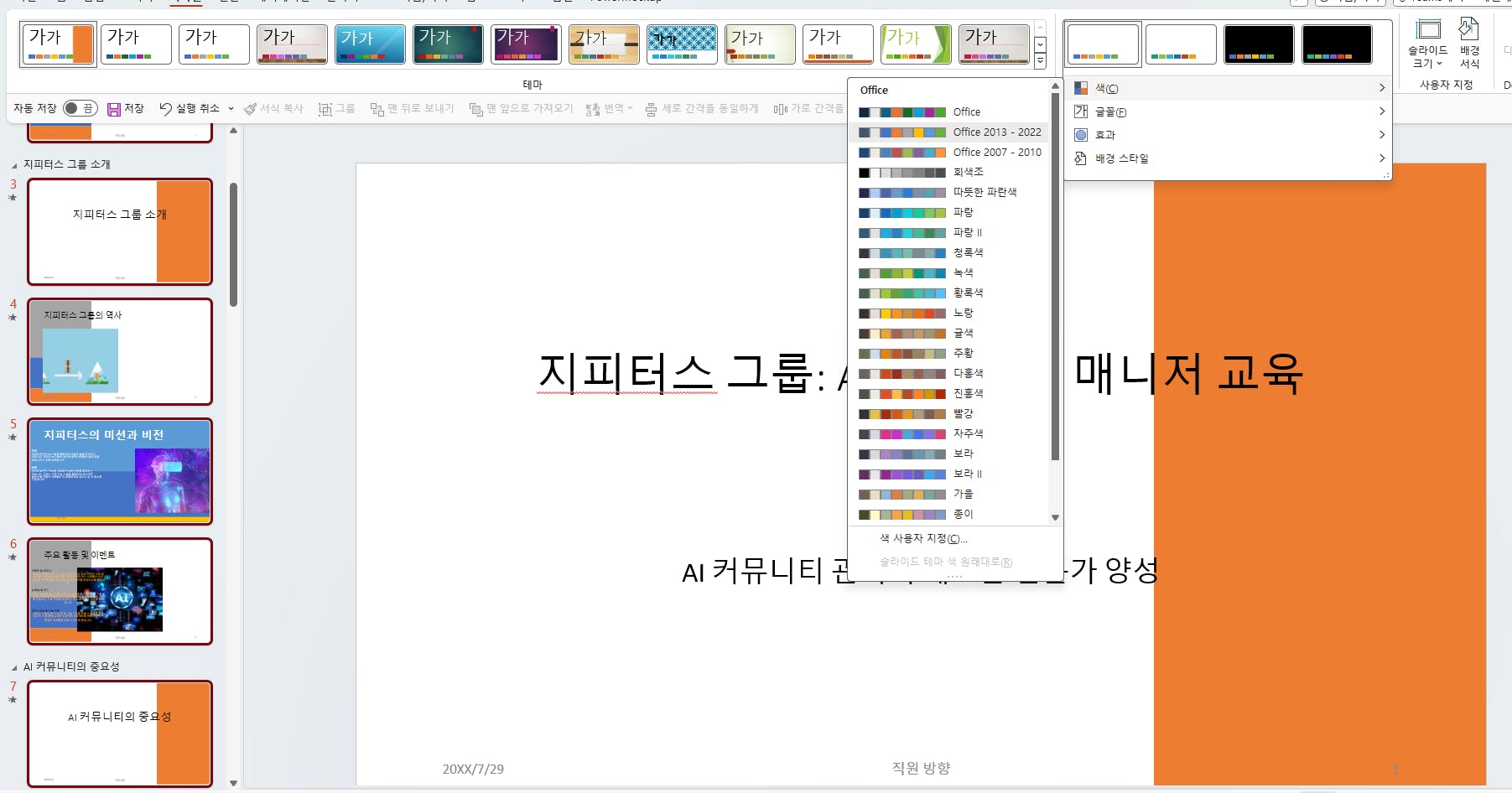The width and height of the screenshot is (1512, 793).
Task: Collapse the 지피터스 그룹 소개 section
Action: [14, 165]
